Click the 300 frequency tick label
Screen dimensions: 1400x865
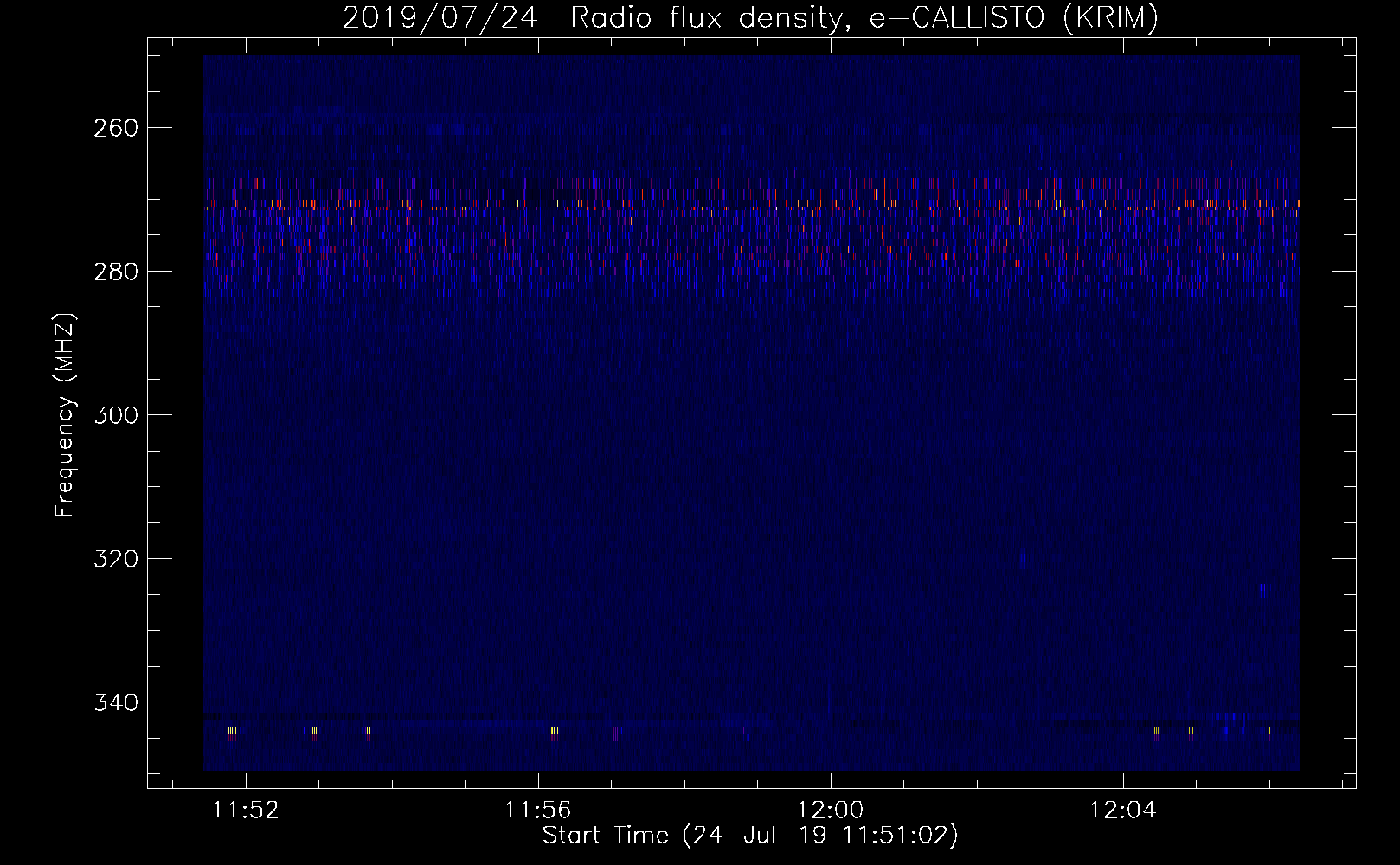(115, 415)
